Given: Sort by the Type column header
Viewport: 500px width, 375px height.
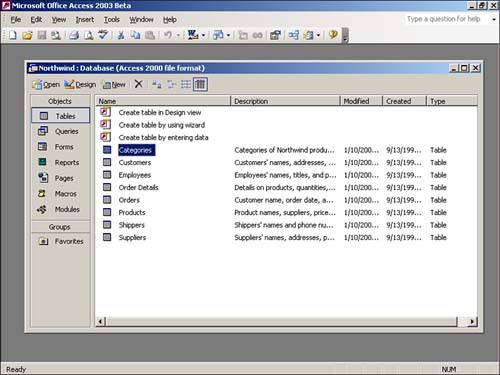Looking at the screenshot, I should [452, 101].
